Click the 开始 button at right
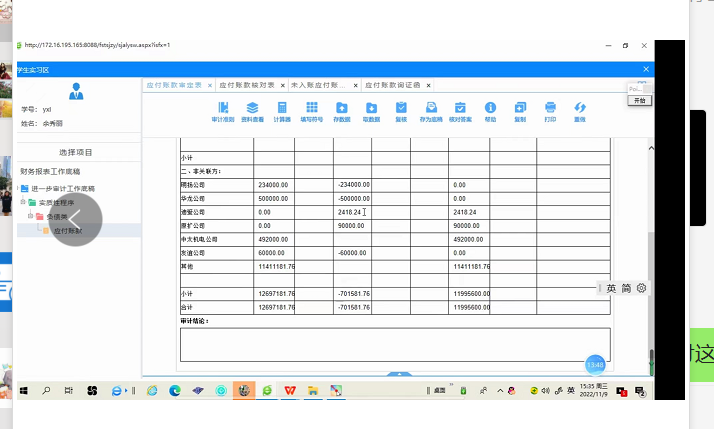714x429 pixels. point(640,100)
